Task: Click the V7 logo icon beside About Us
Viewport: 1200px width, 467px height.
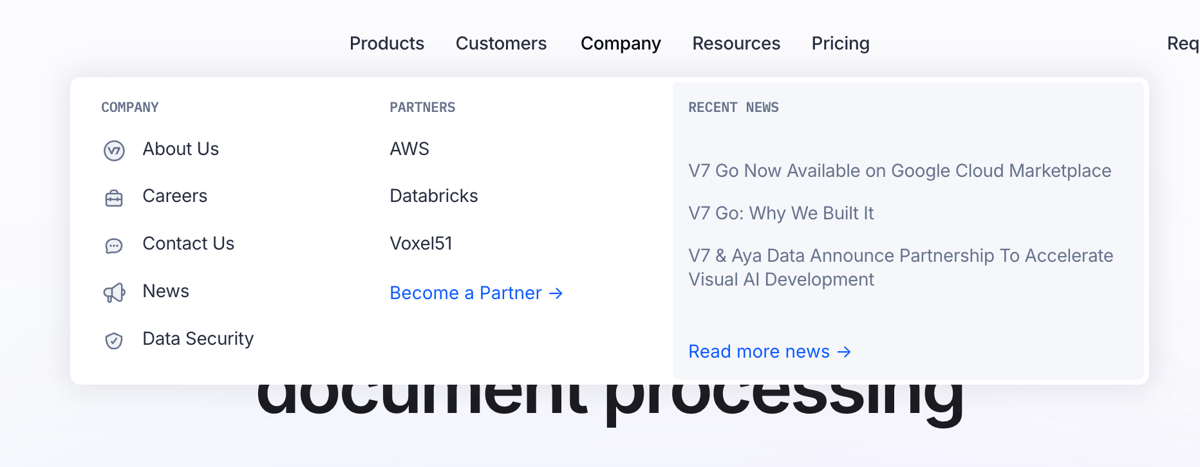Action: click(x=114, y=150)
